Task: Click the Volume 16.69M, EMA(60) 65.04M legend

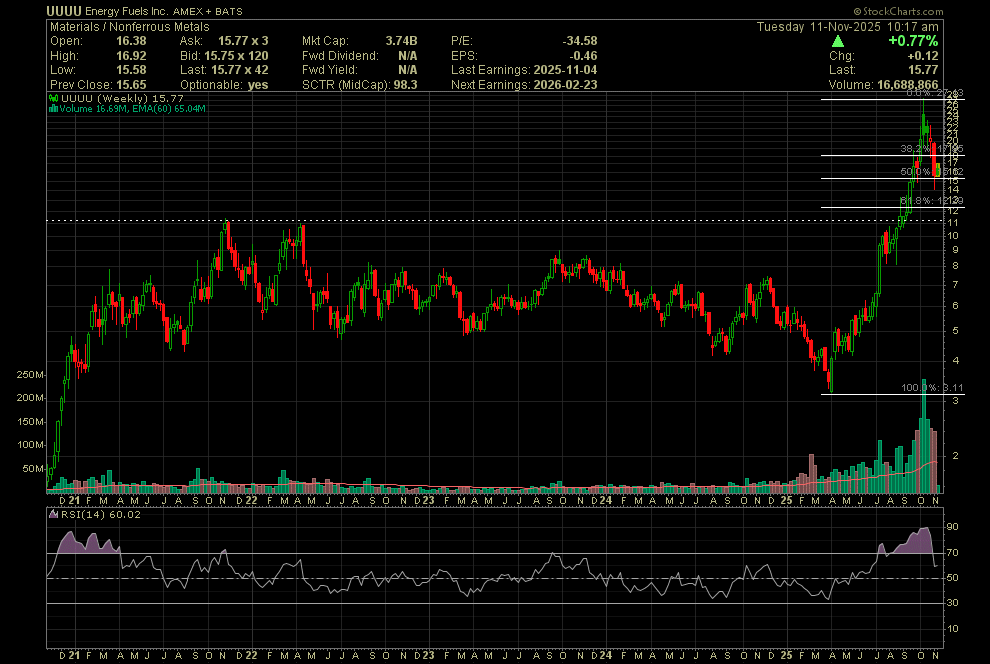Action: pos(133,109)
